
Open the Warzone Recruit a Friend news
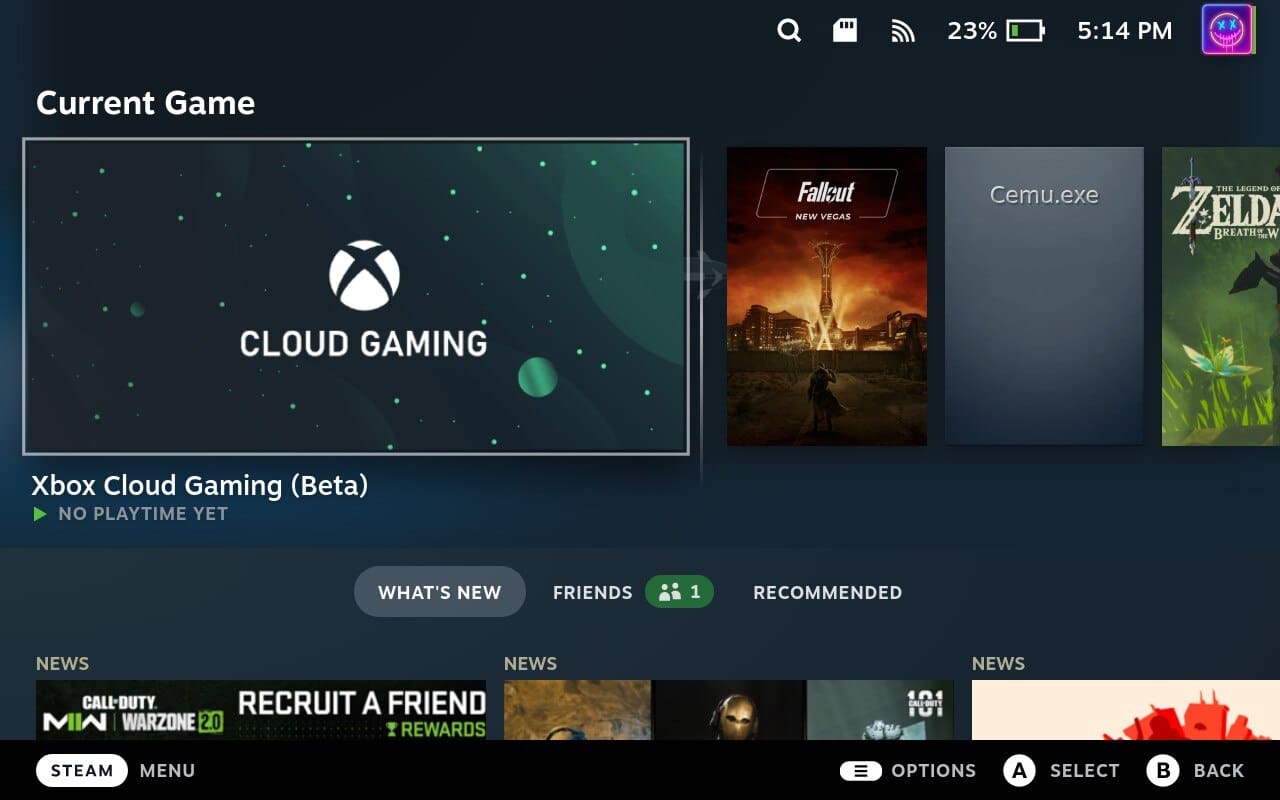click(x=261, y=710)
